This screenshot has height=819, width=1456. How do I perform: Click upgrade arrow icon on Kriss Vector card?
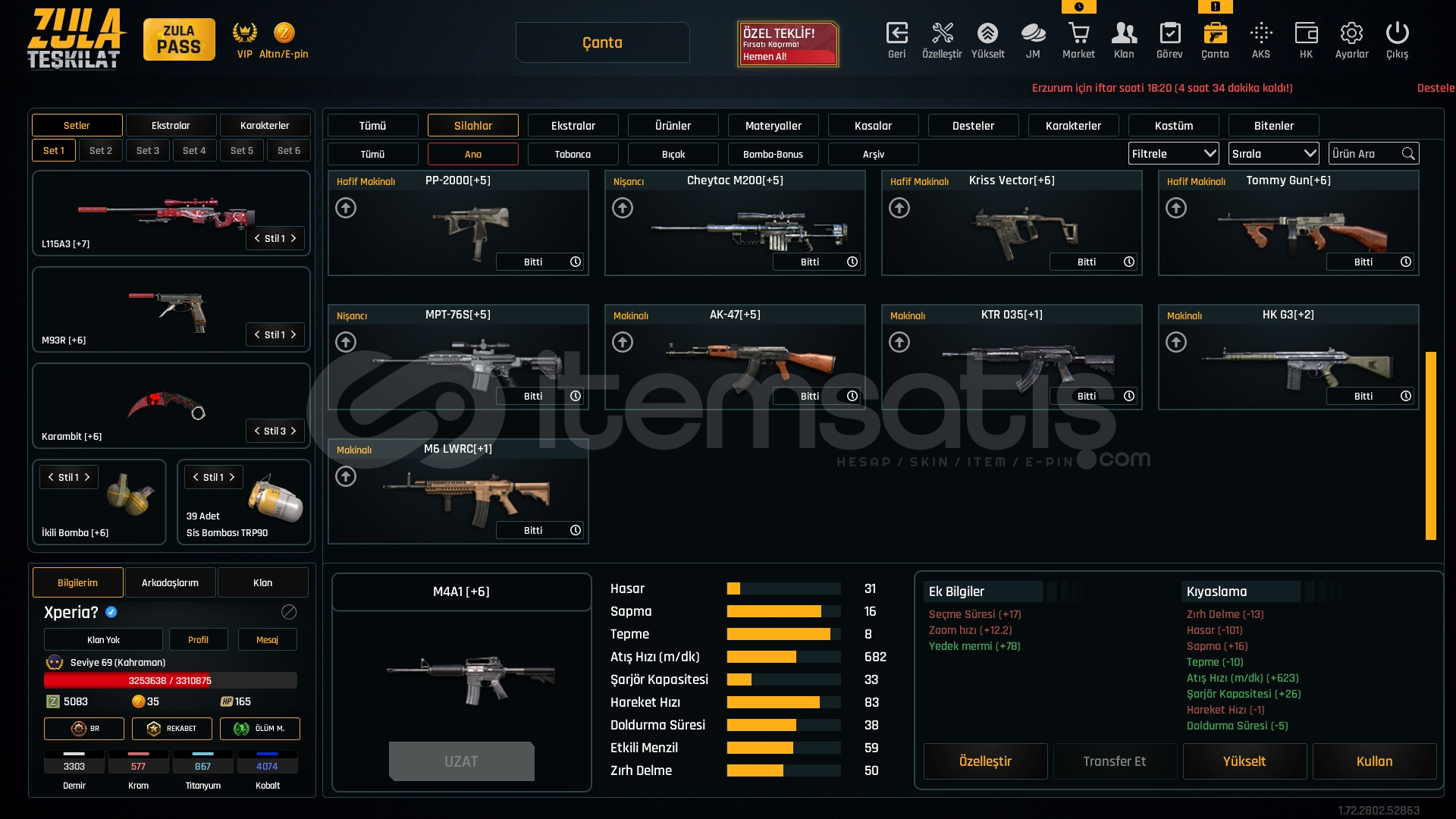[899, 208]
